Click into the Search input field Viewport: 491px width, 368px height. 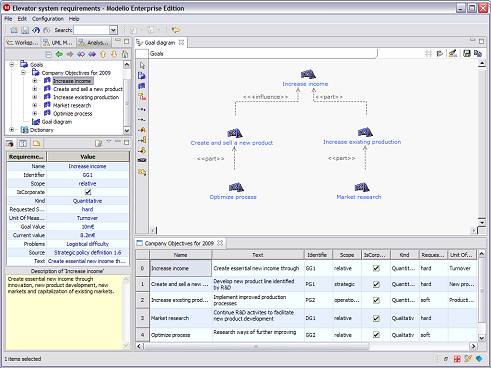[91, 30]
